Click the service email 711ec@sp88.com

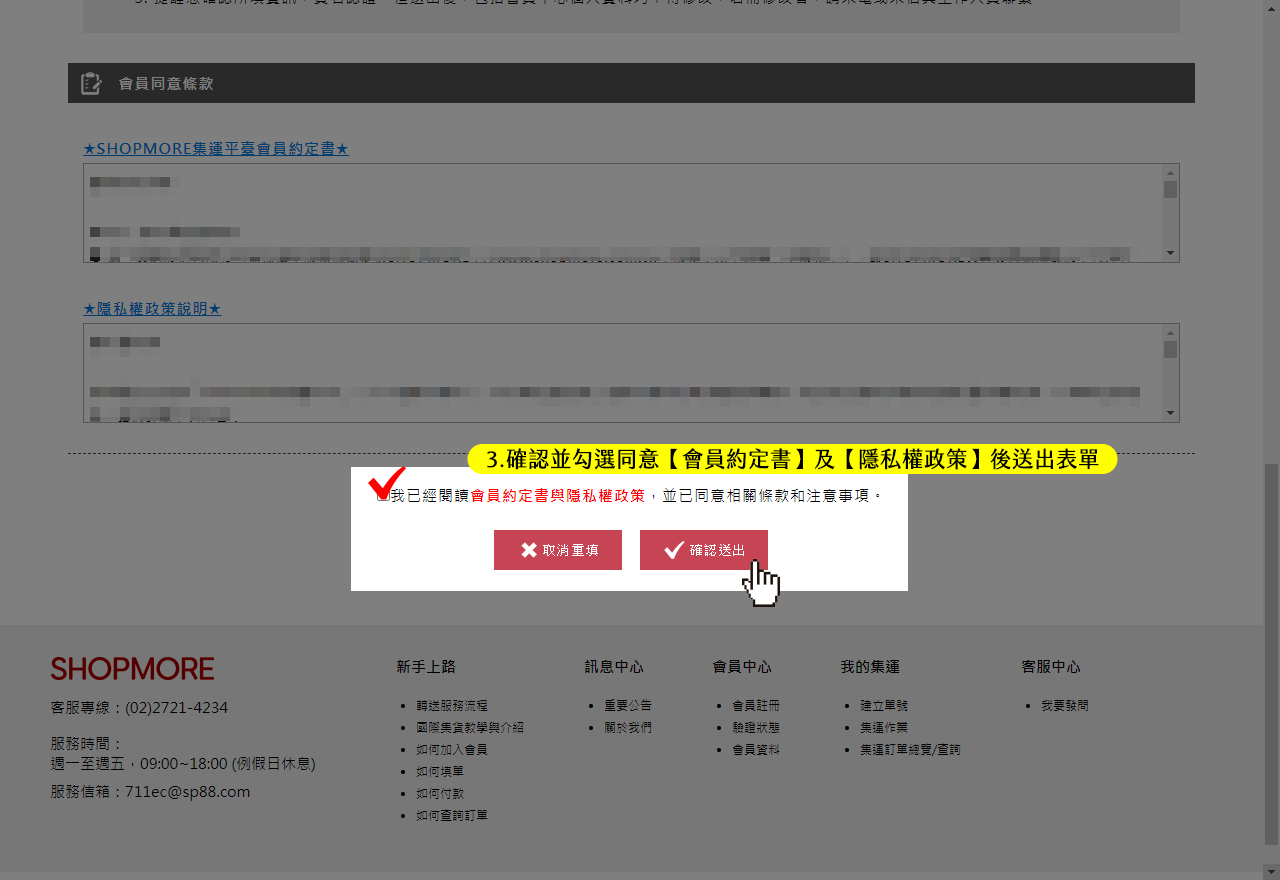(187, 792)
